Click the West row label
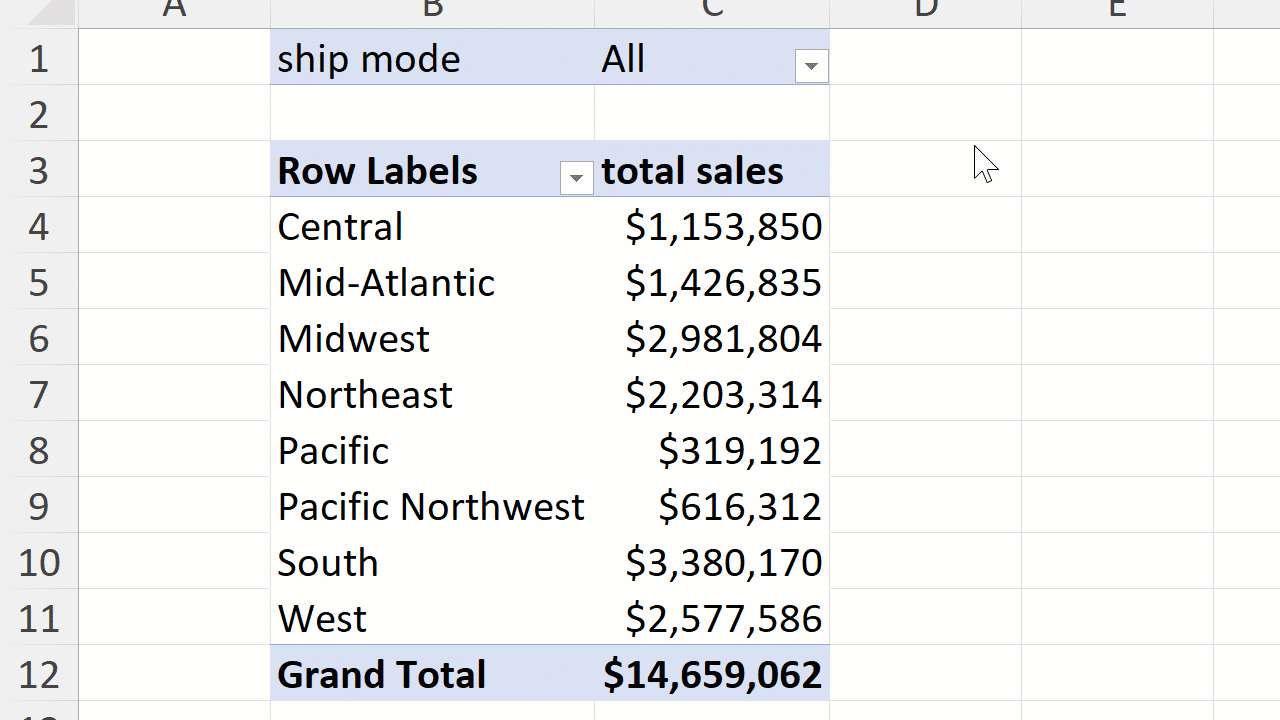This screenshot has height=720, width=1280. [322, 619]
